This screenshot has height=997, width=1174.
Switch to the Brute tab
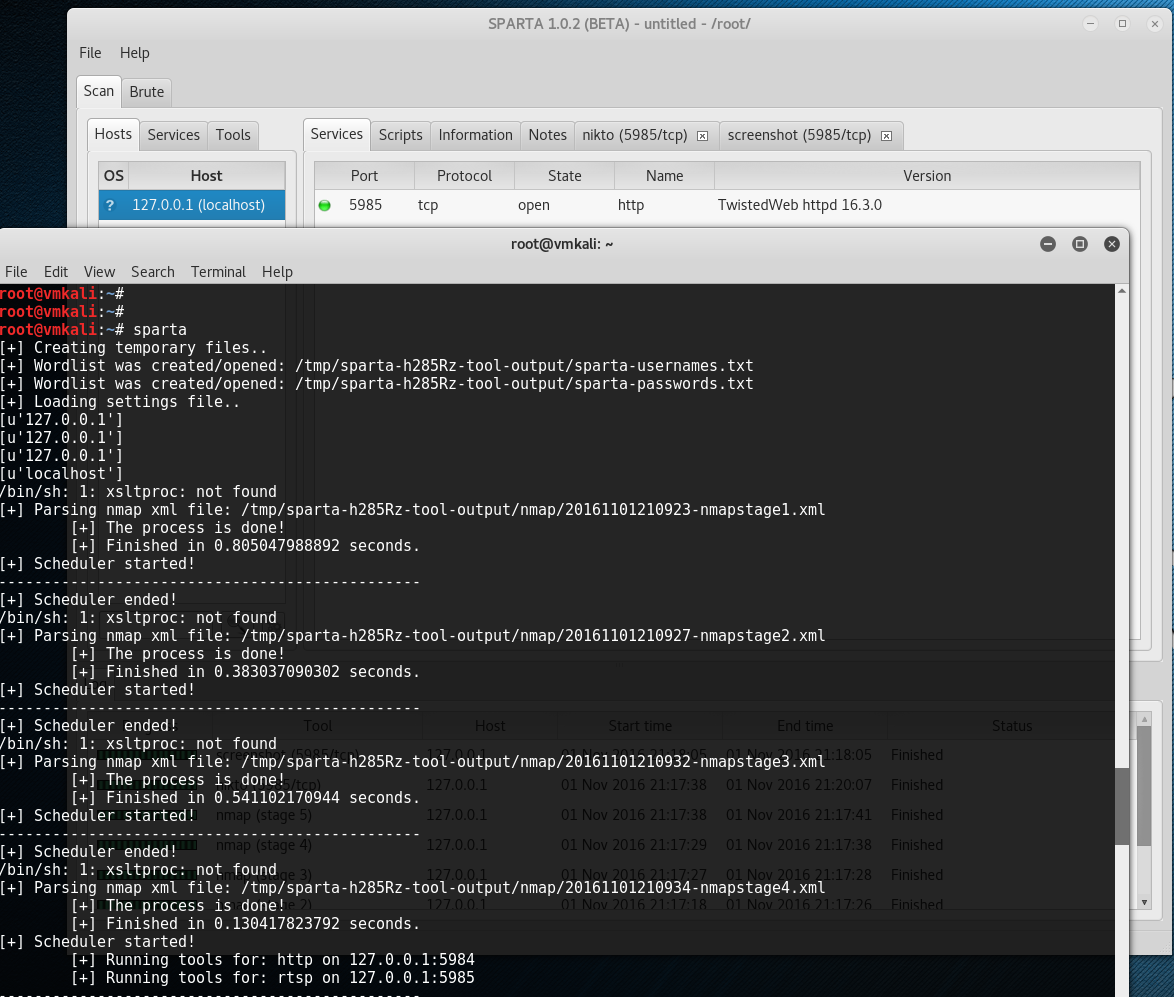147,92
